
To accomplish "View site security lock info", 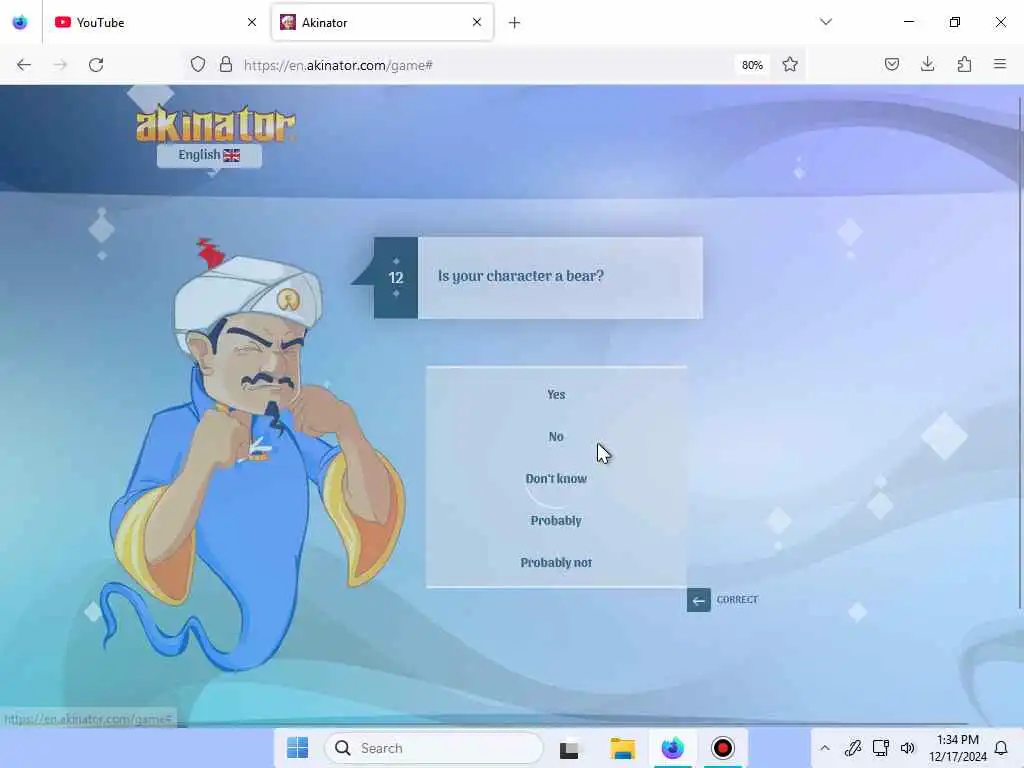I will [x=226, y=65].
